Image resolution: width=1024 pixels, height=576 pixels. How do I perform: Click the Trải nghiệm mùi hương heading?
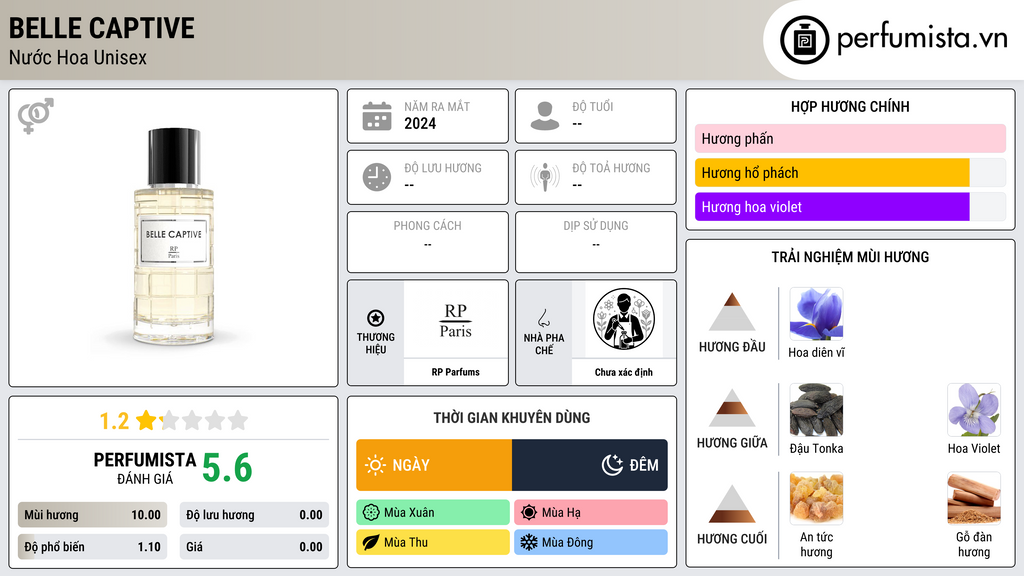[x=850, y=257]
